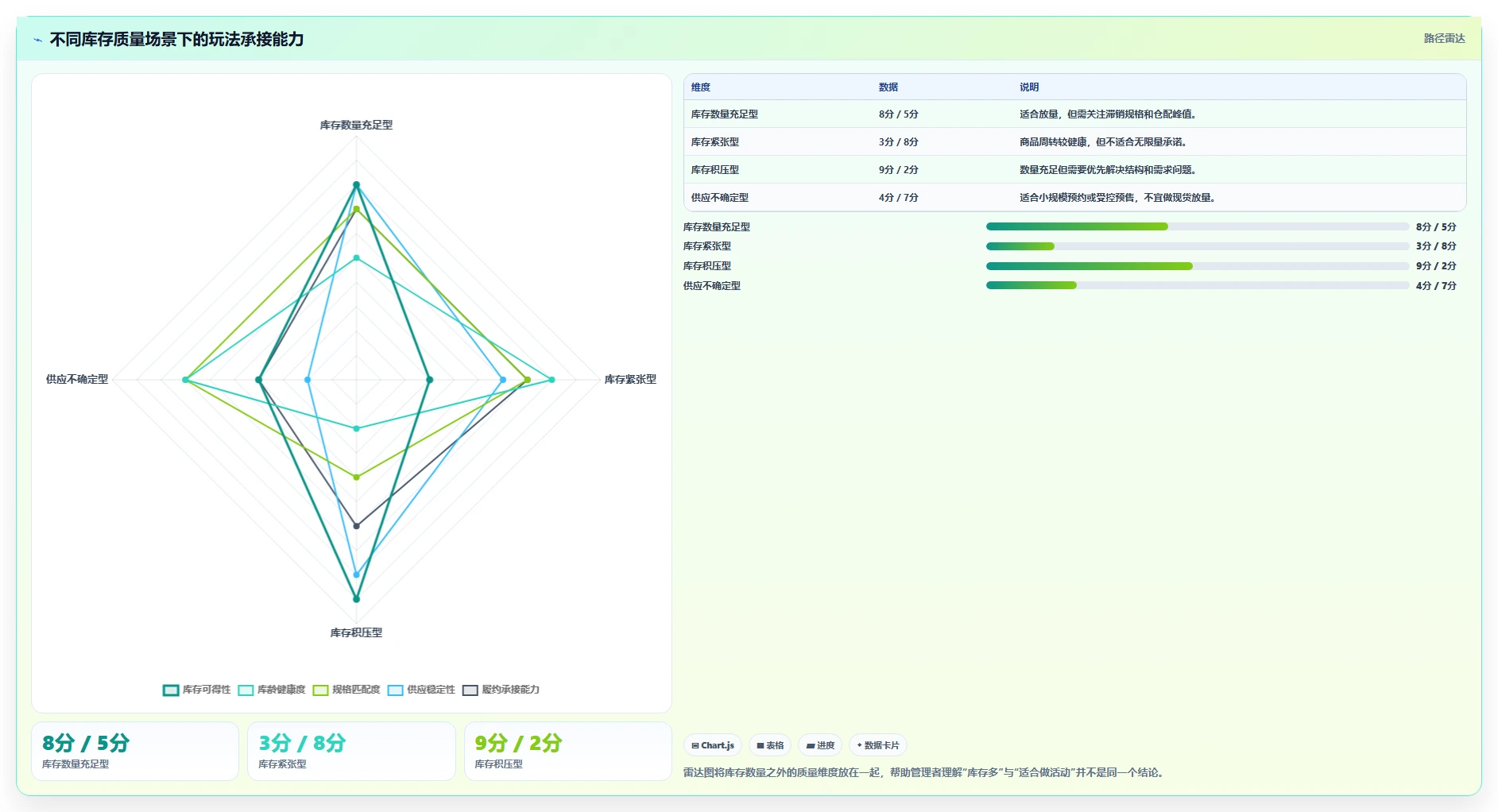Click description 适合放量，但需关注滞销规格和仓配峰值
The height and width of the screenshot is (812, 1498).
click(x=1108, y=114)
